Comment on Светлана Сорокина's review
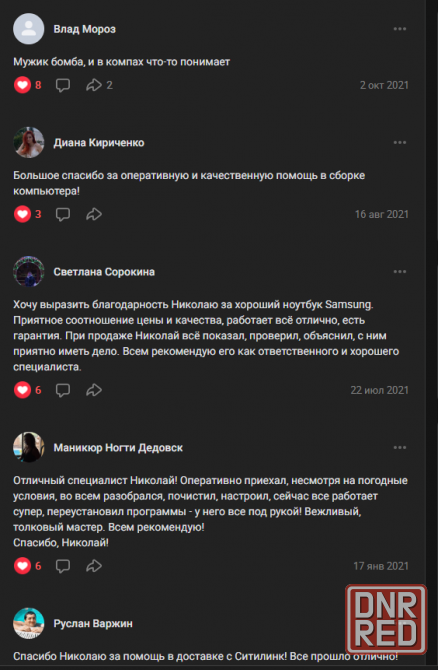This screenshot has width=438, height=670. [x=63, y=390]
